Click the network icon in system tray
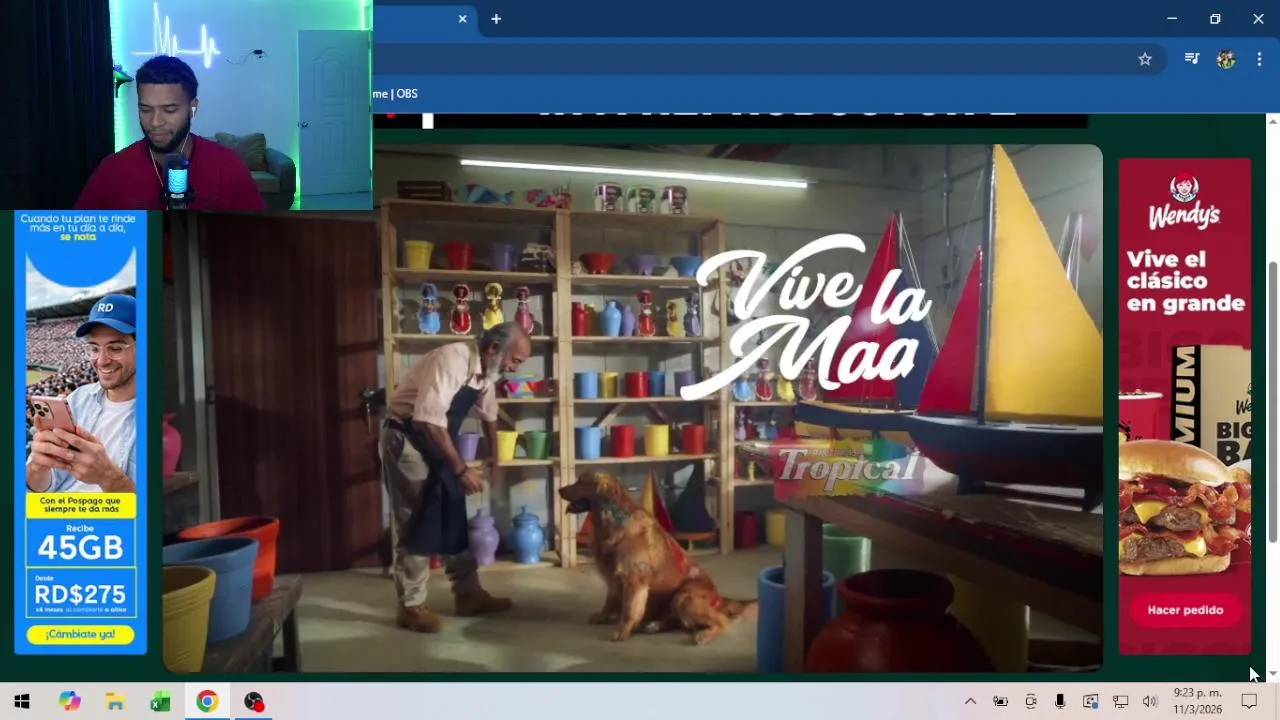Image resolution: width=1280 pixels, height=720 pixels. point(1121,702)
